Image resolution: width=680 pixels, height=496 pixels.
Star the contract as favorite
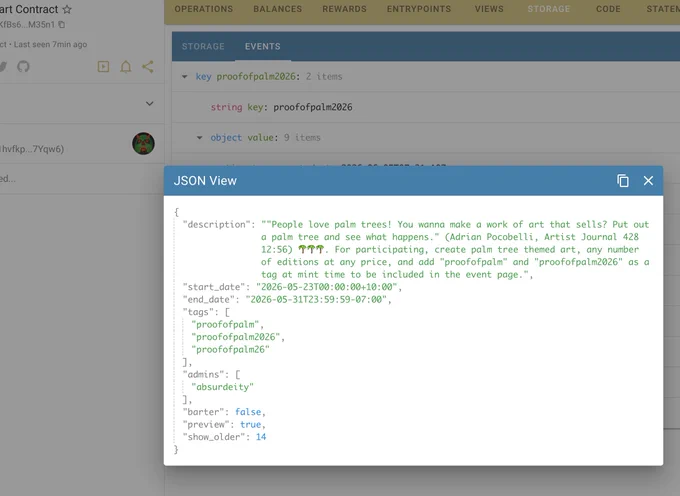click(67, 9)
